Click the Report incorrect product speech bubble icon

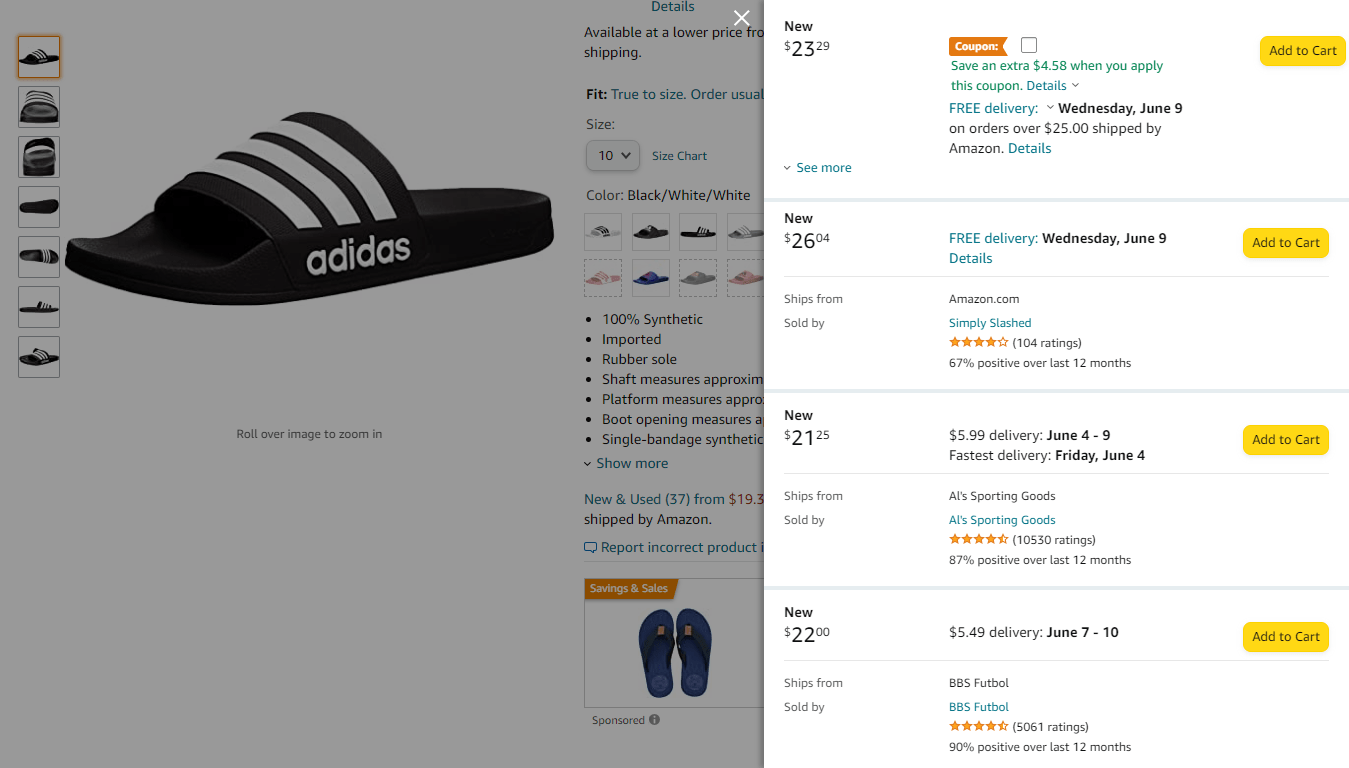coord(591,546)
